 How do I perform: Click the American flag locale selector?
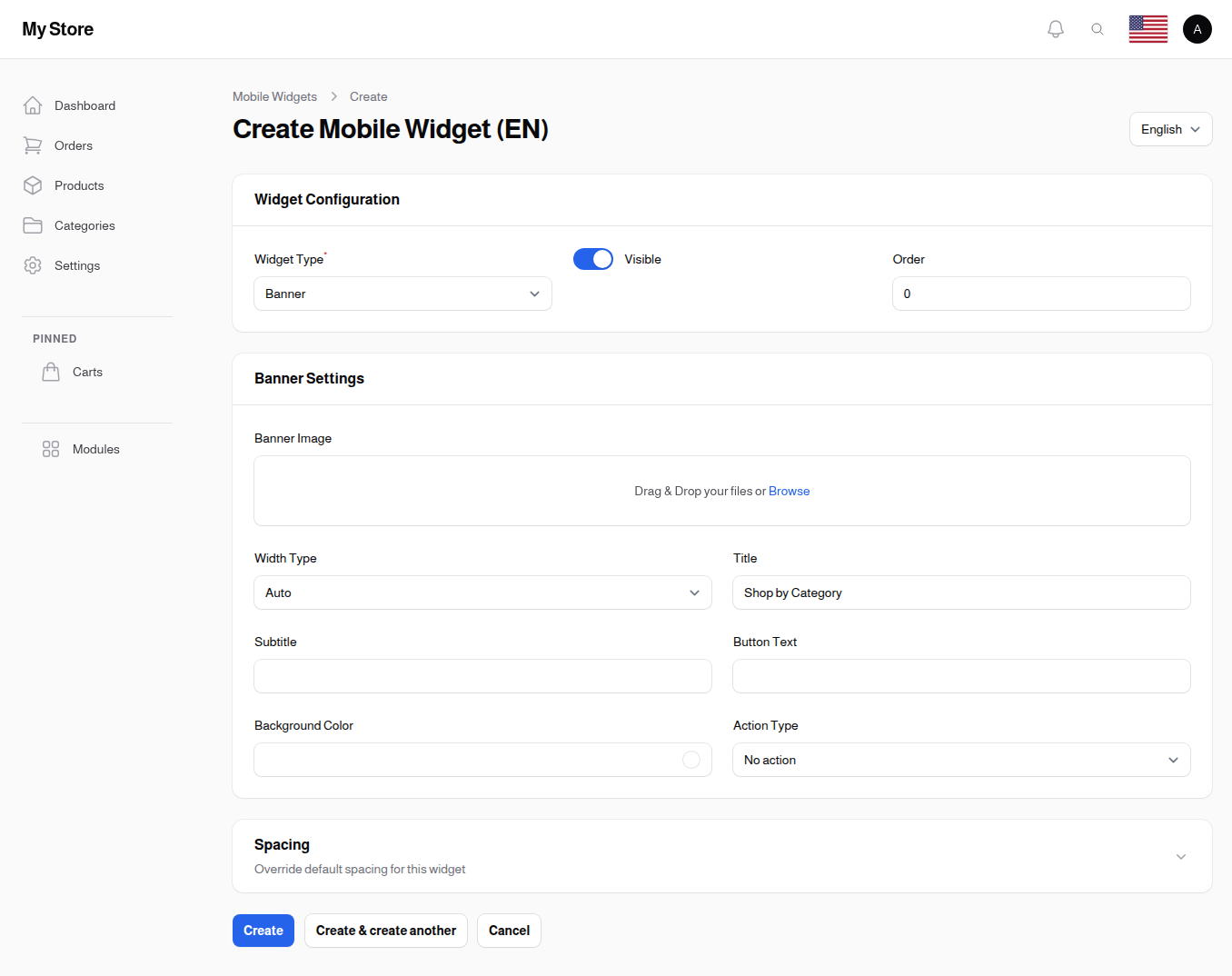[x=1148, y=28]
